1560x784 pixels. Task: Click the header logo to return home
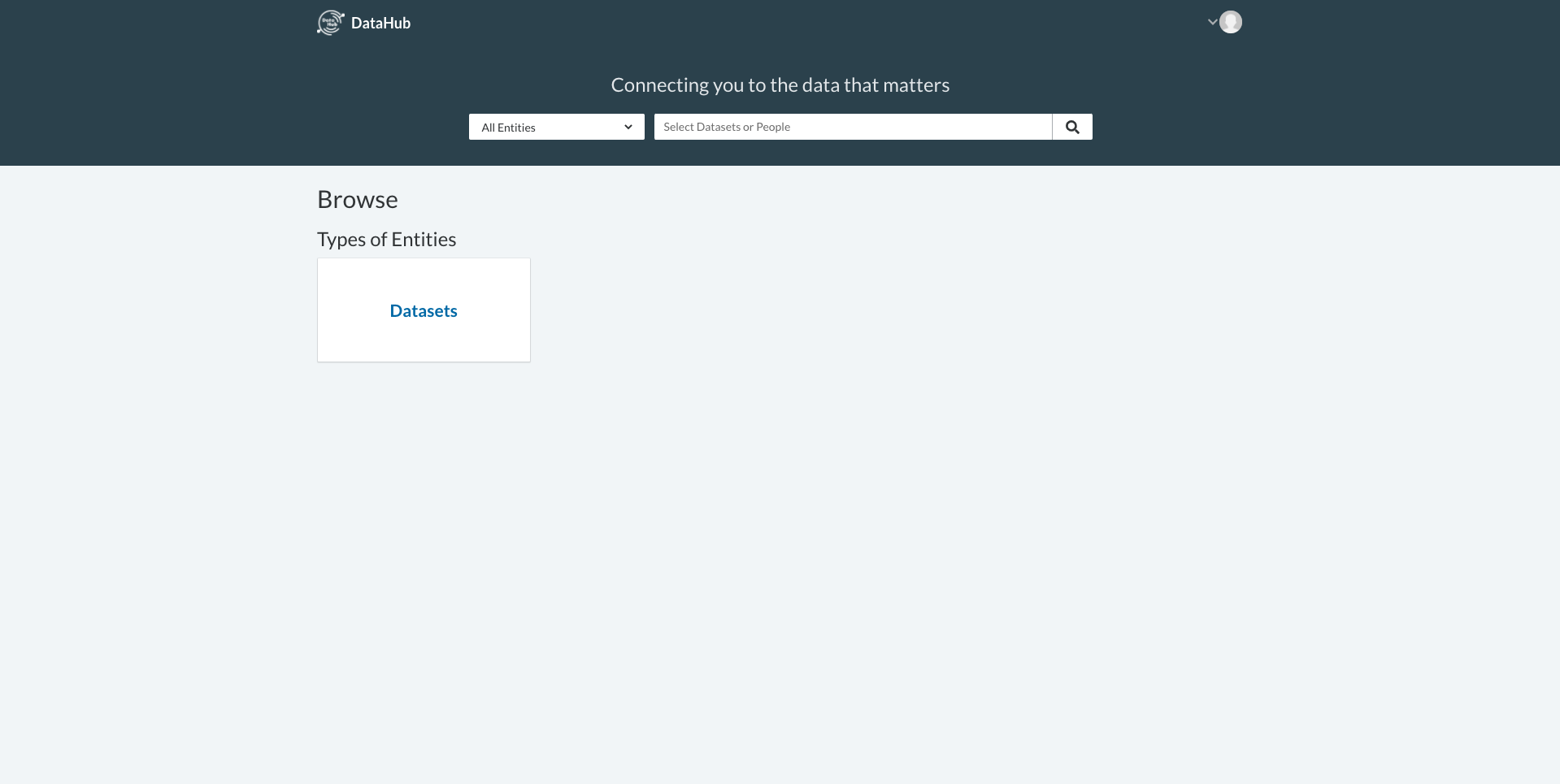pyautogui.click(x=363, y=22)
